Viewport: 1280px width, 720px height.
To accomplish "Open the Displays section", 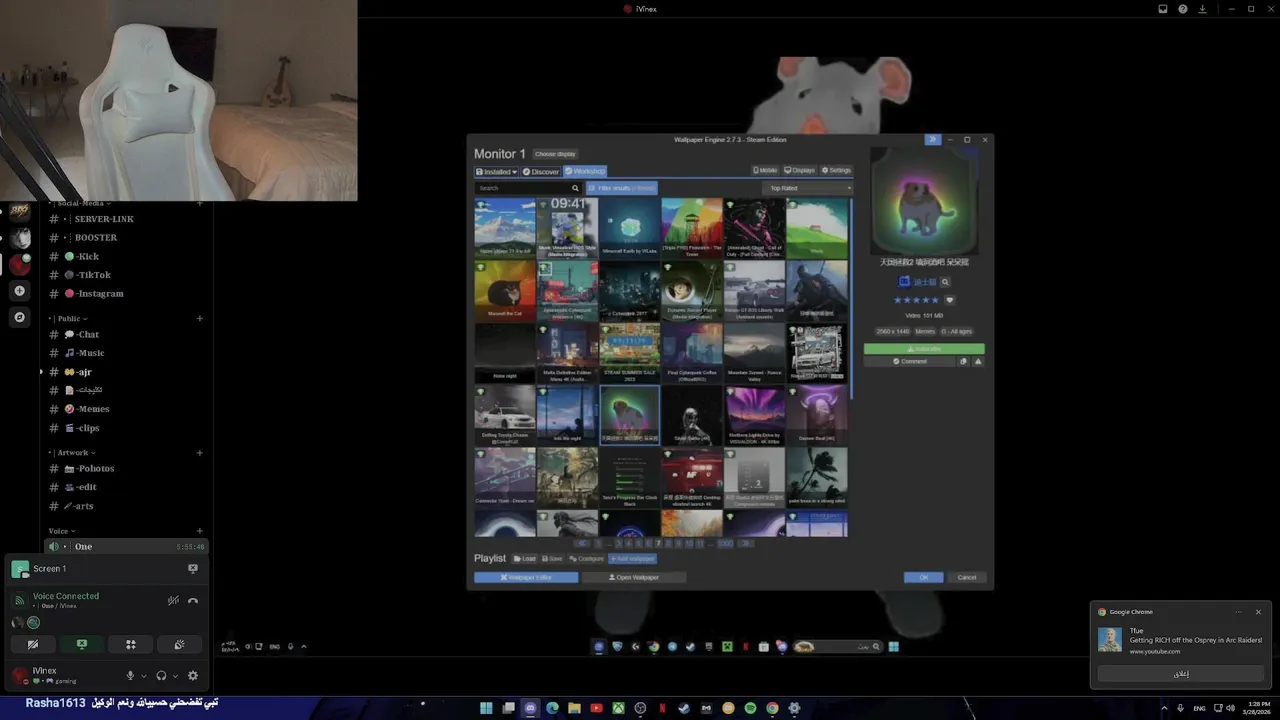I will (799, 171).
